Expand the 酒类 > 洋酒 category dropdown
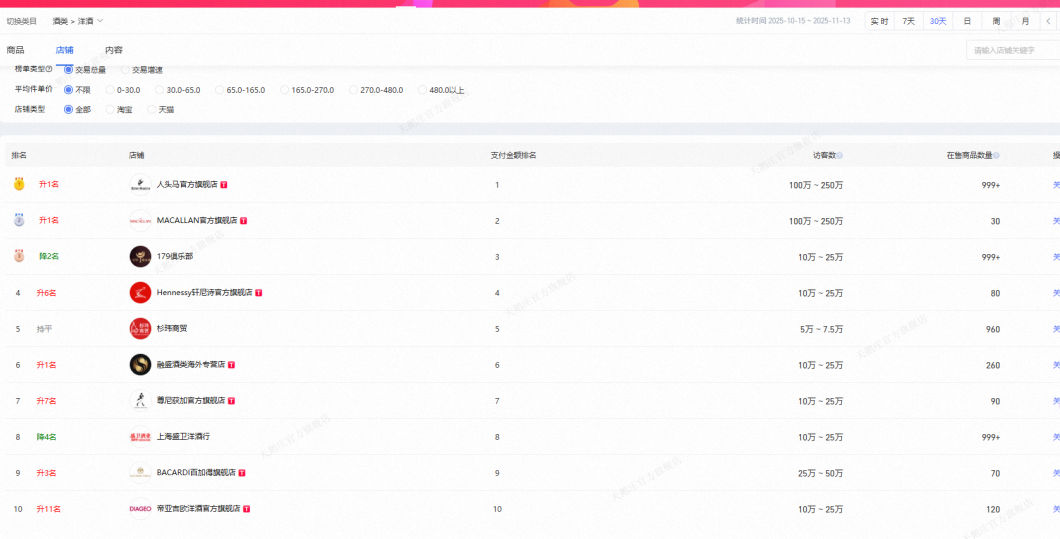 click(78, 21)
